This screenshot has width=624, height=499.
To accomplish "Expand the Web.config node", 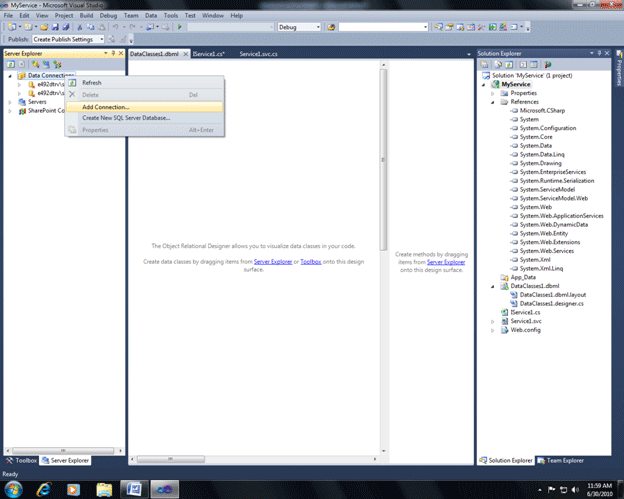I will 493,330.
